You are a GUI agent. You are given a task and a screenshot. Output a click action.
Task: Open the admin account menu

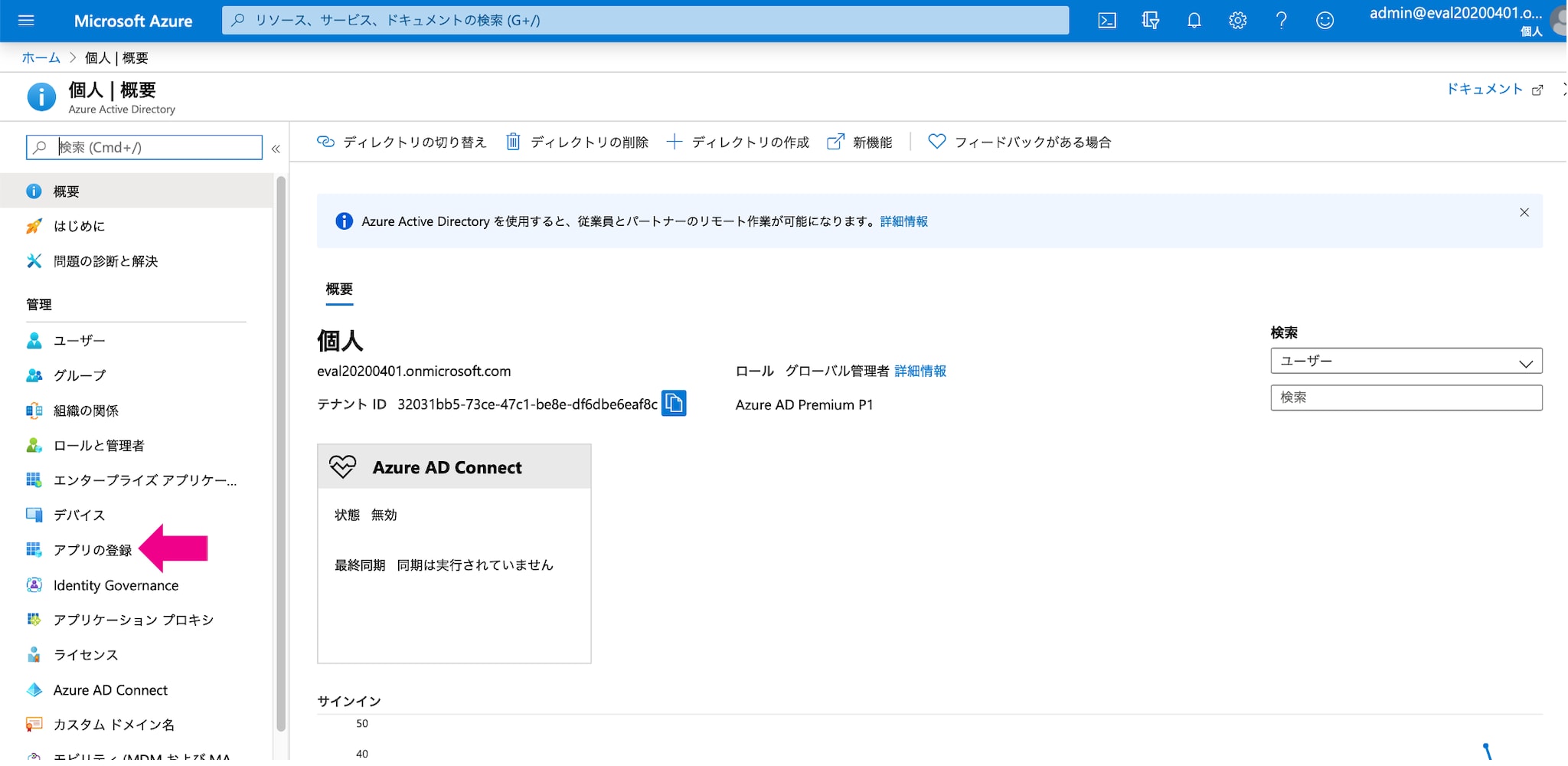(1466, 21)
